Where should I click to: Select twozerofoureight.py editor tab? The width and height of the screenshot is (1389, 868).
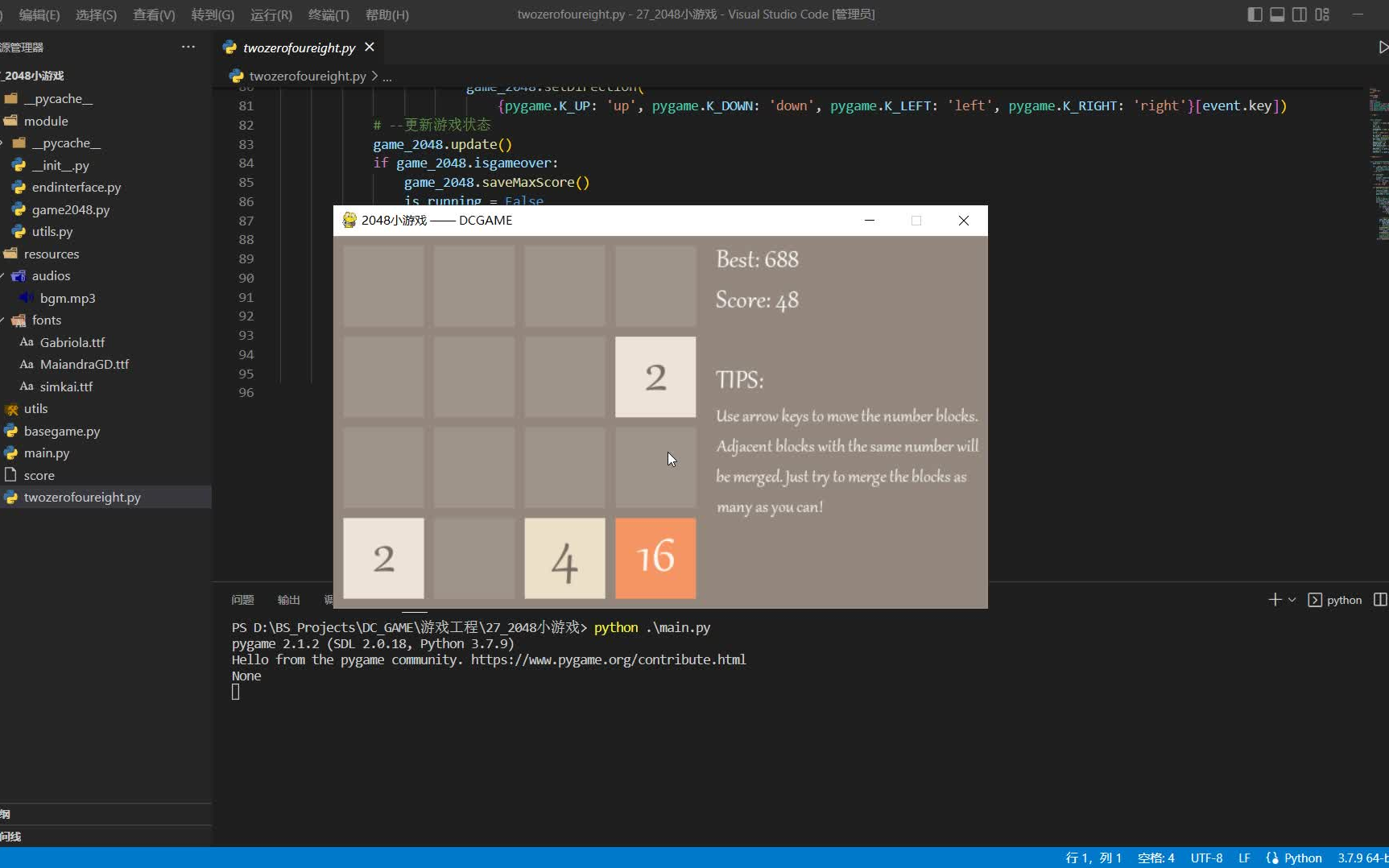pos(299,48)
